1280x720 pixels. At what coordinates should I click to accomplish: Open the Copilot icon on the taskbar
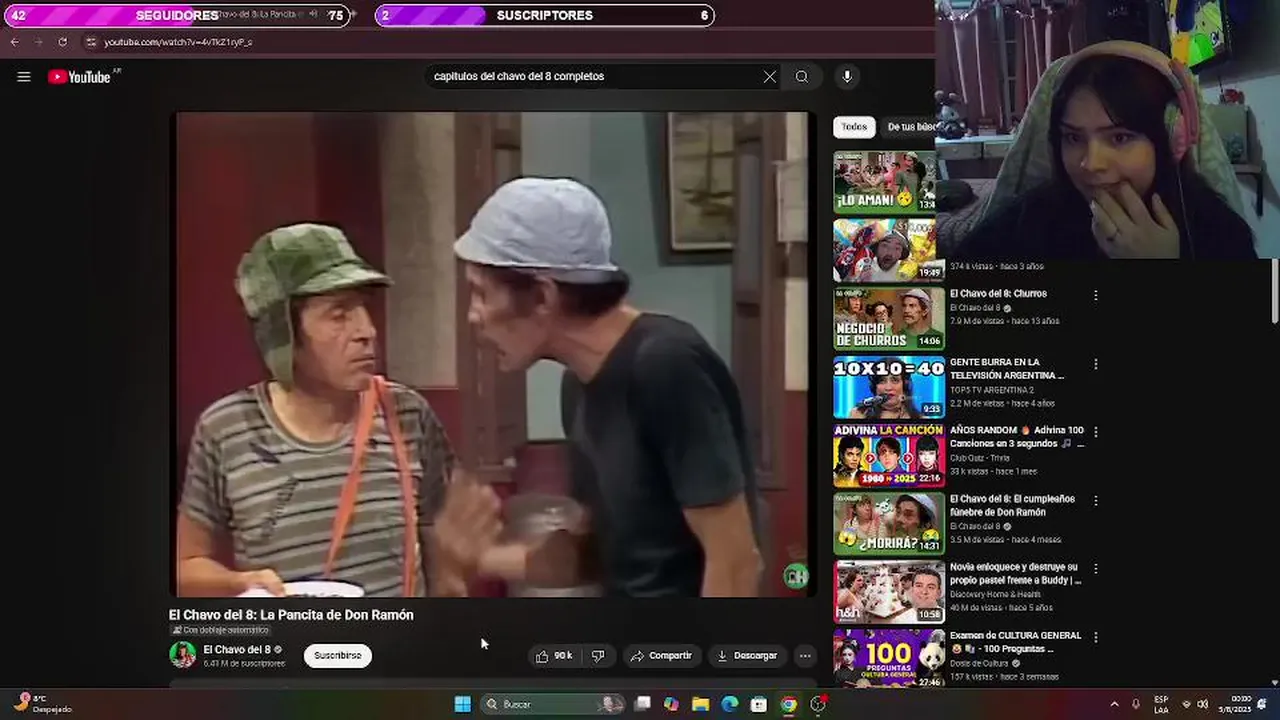pyautogui.click(x=671, y=704)
